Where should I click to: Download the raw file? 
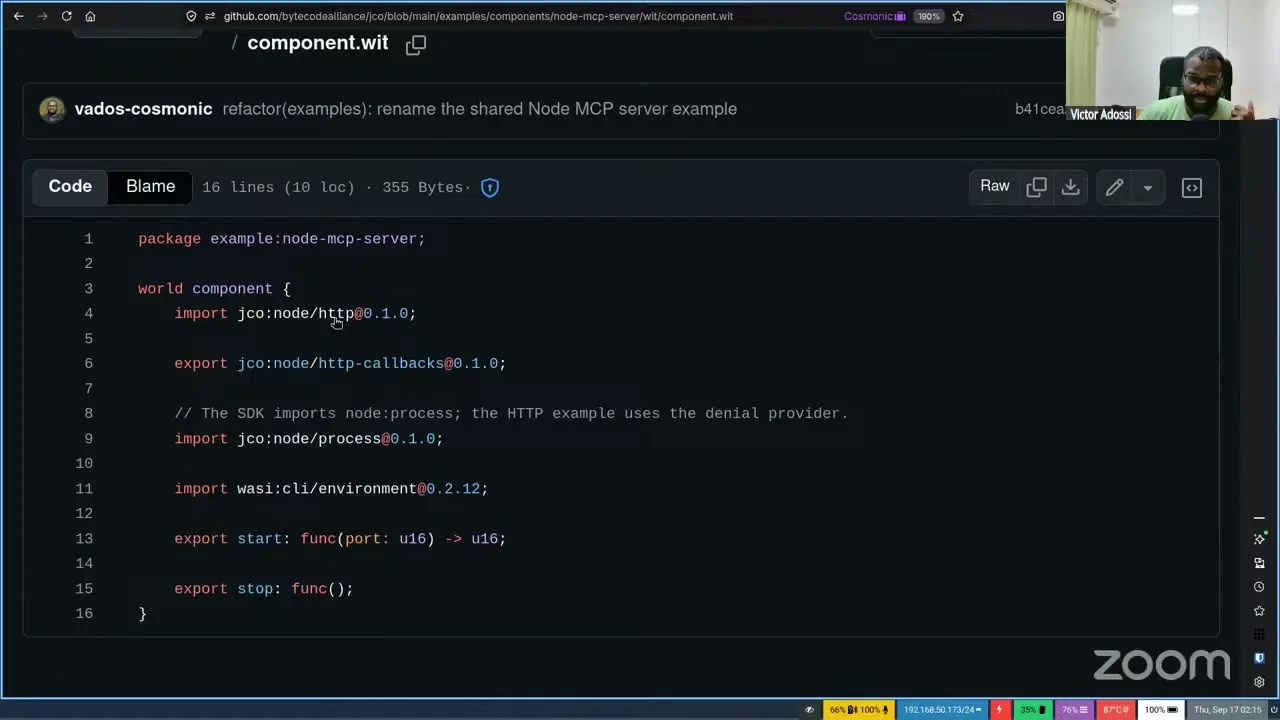coord(1070,187)
